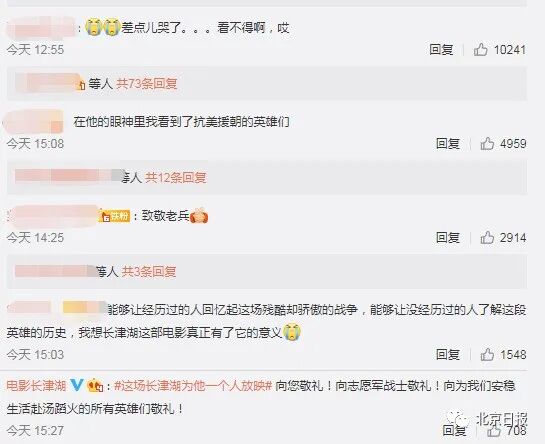Open hashtag #这场长津湖为他一个人放映#
Image resolution: width=545 pixels, height=444 pixels.
[x=193, y=386]
